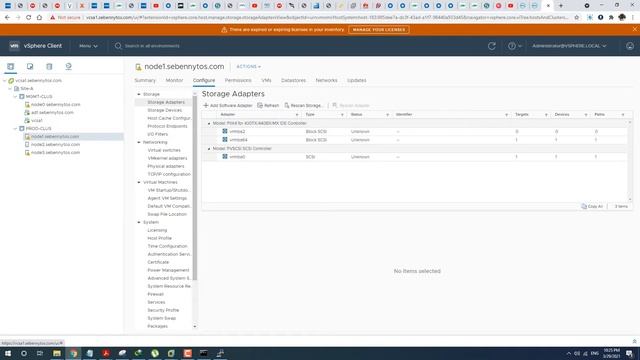640x360 pixels.
Task: Open Time Configuration settings
Action: 167,246
